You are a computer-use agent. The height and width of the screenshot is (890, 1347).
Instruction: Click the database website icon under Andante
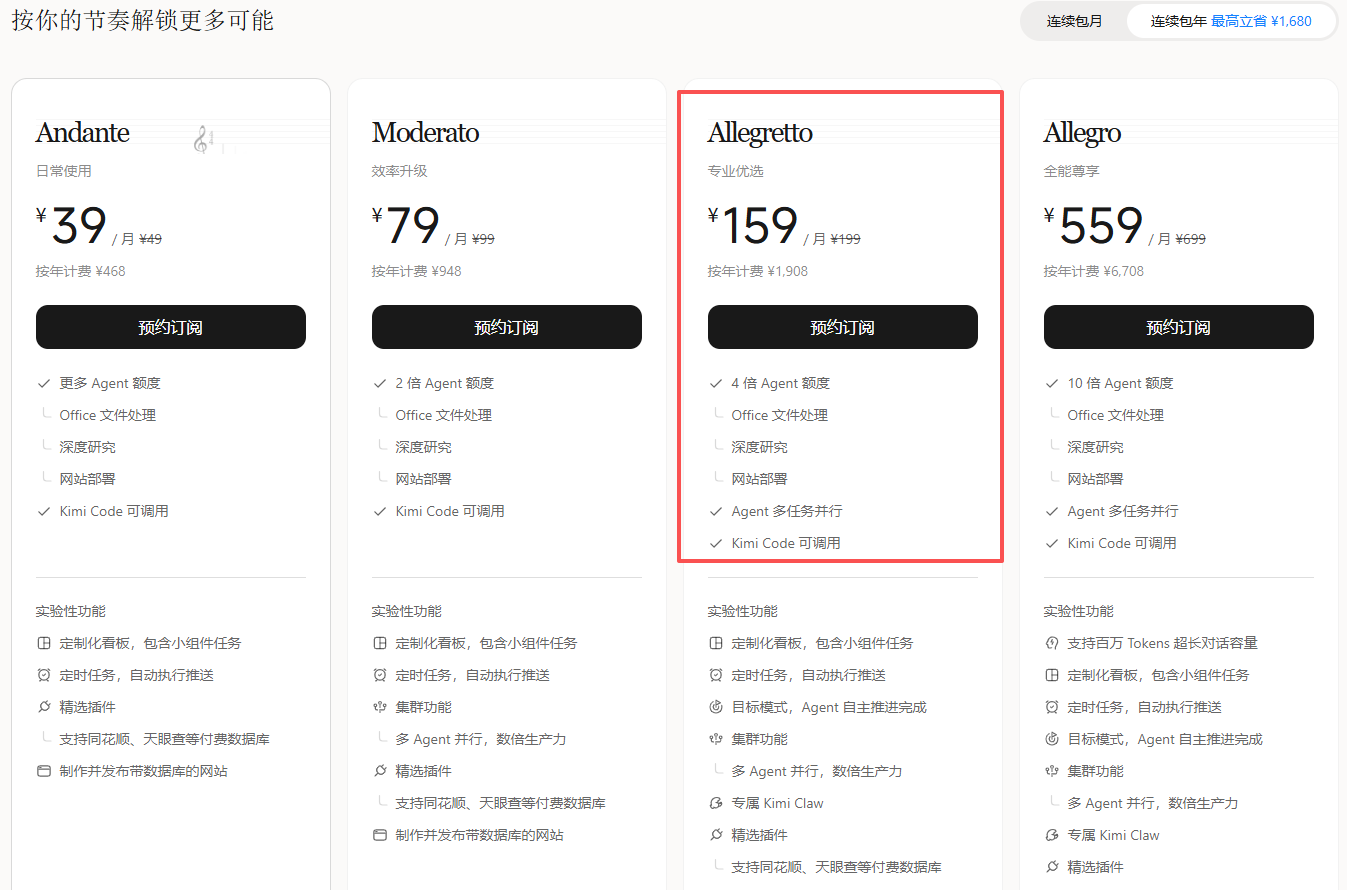(44, 771)
